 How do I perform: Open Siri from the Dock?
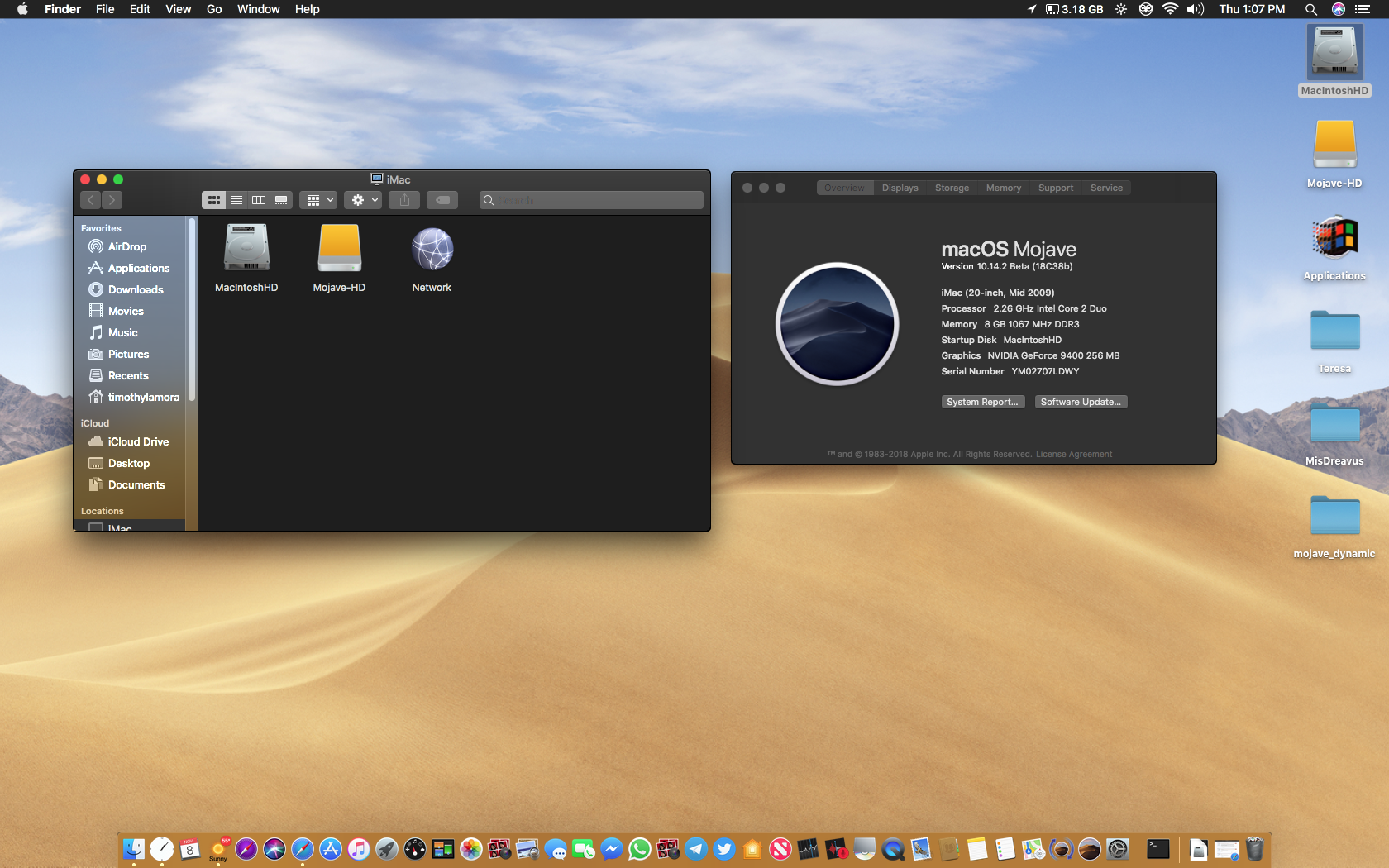274,849
